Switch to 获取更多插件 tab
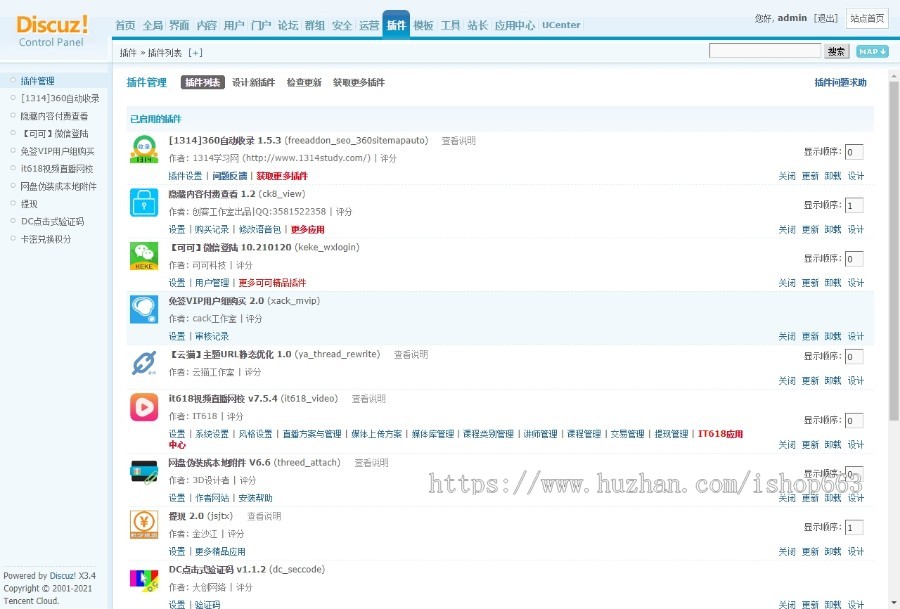900x609 pixels. pyautogui.click(x=359, y=83)
